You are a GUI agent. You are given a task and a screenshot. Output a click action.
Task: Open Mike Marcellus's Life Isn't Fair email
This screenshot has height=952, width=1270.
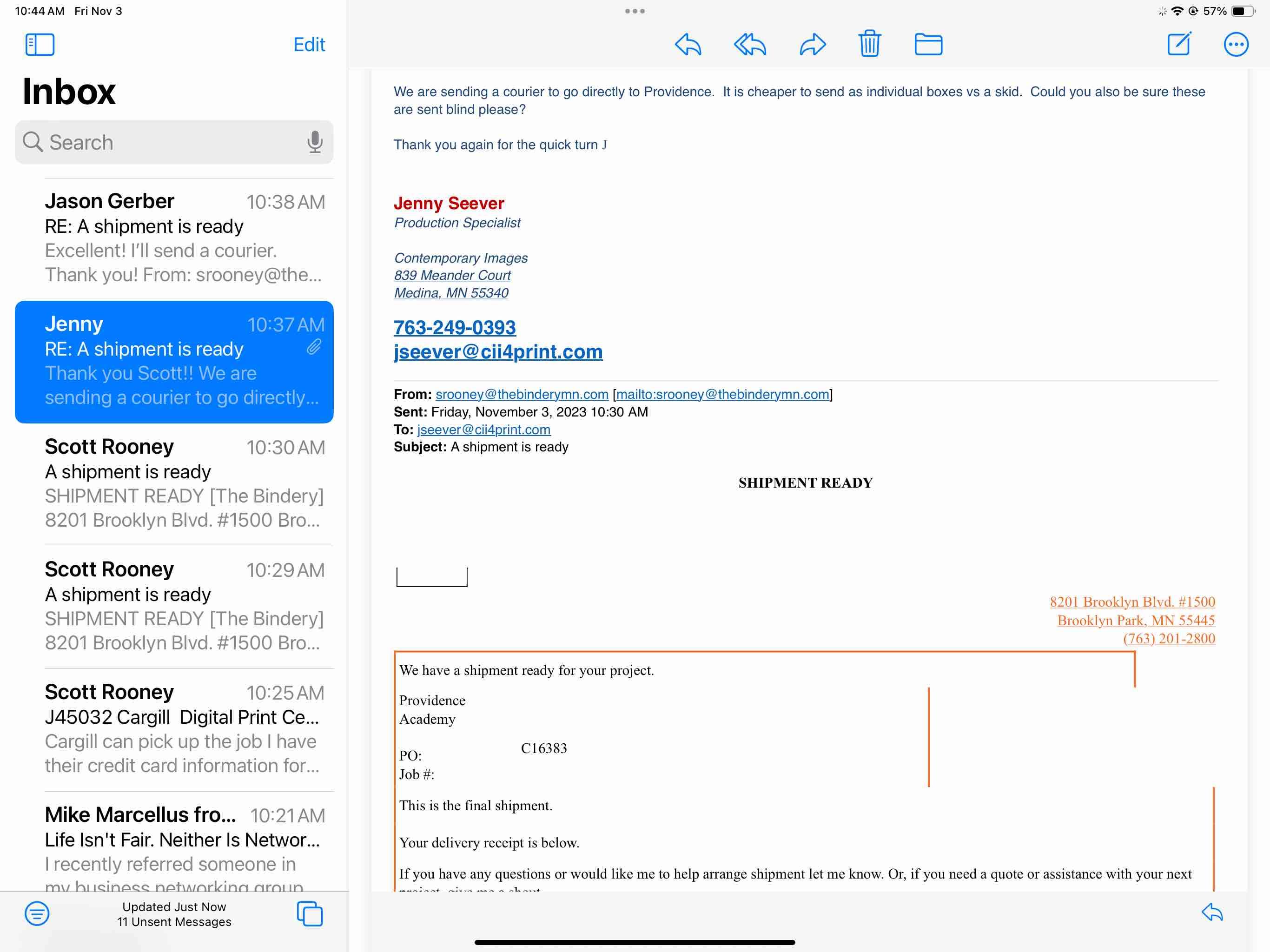click(184, 844)
